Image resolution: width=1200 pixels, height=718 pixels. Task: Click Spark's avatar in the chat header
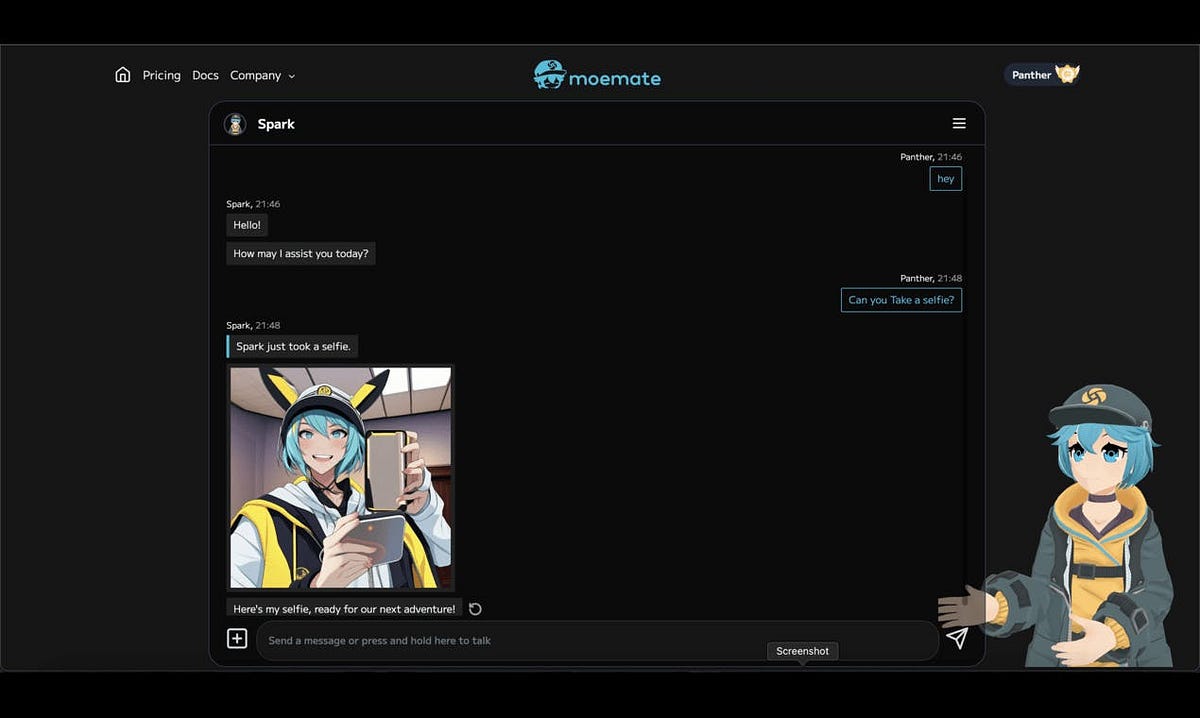(x=234, y=123)
